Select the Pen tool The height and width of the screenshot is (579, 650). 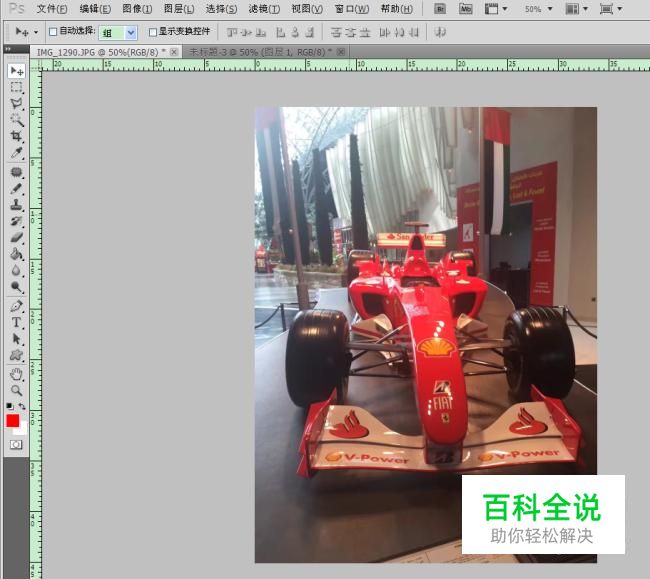pos(16,306)
